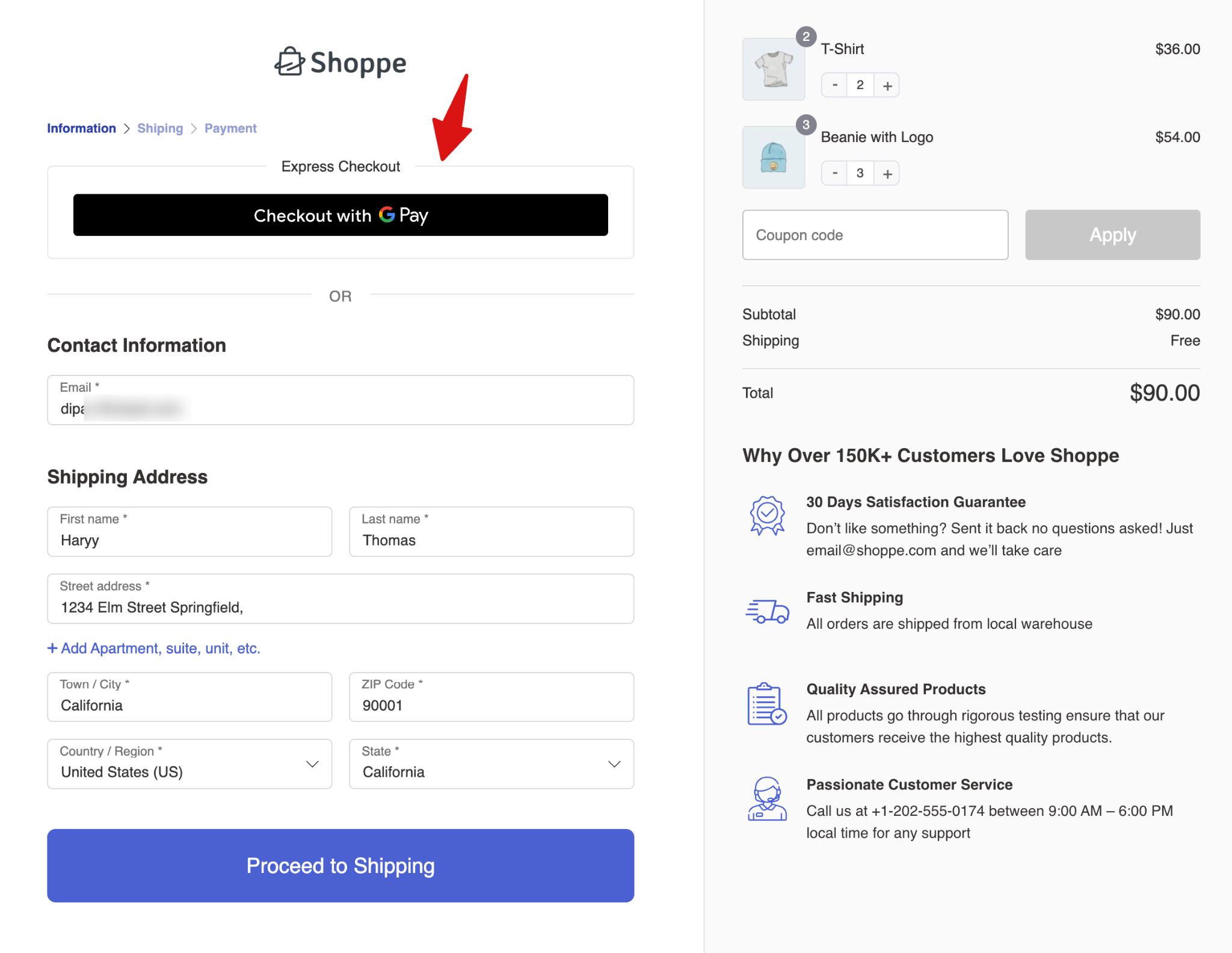Click the Fast Shipping truck icon
The width and height of the screenshot is (1232, 953).
click(x=767, y=611)
